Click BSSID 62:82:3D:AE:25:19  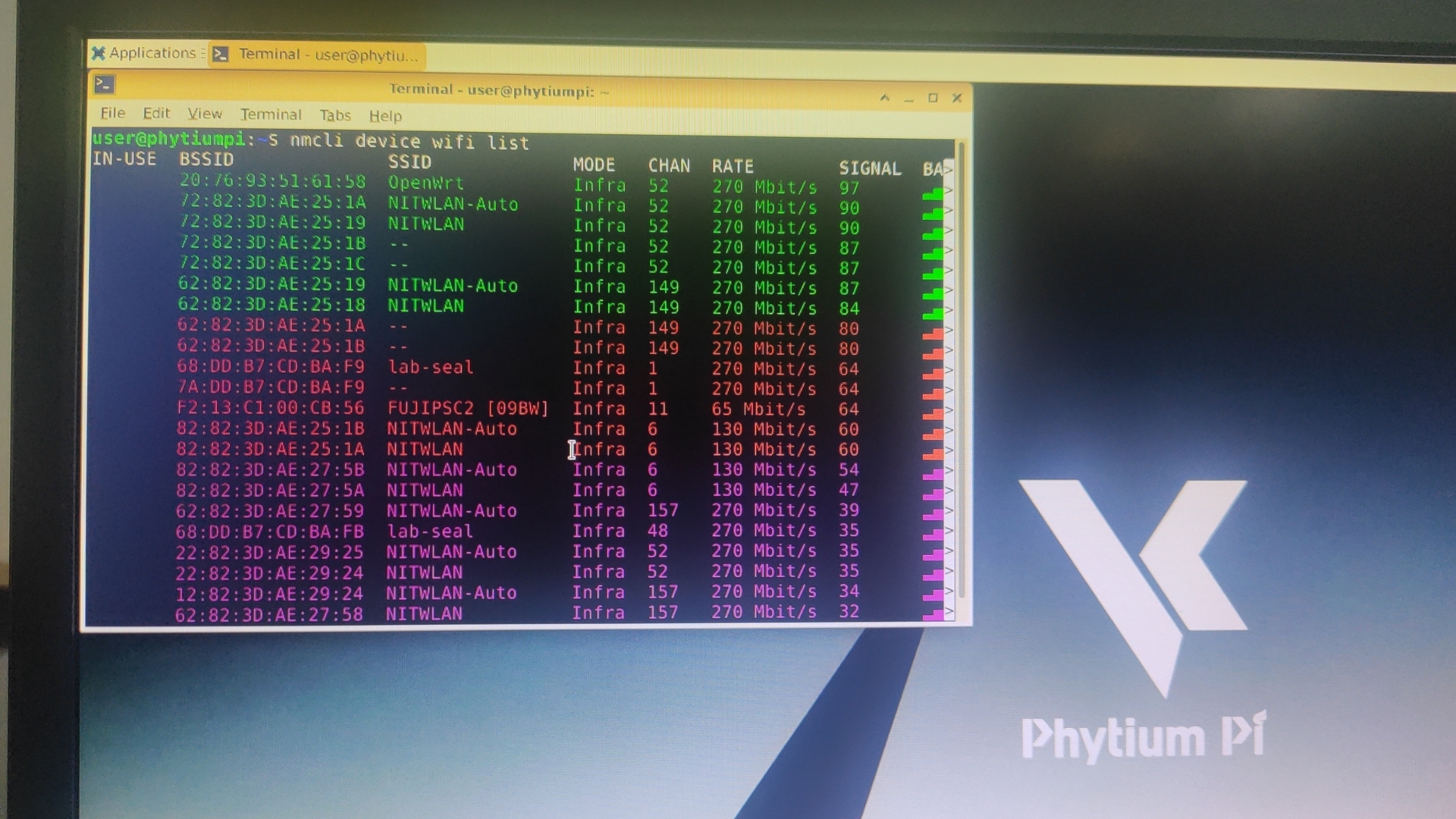272,284
